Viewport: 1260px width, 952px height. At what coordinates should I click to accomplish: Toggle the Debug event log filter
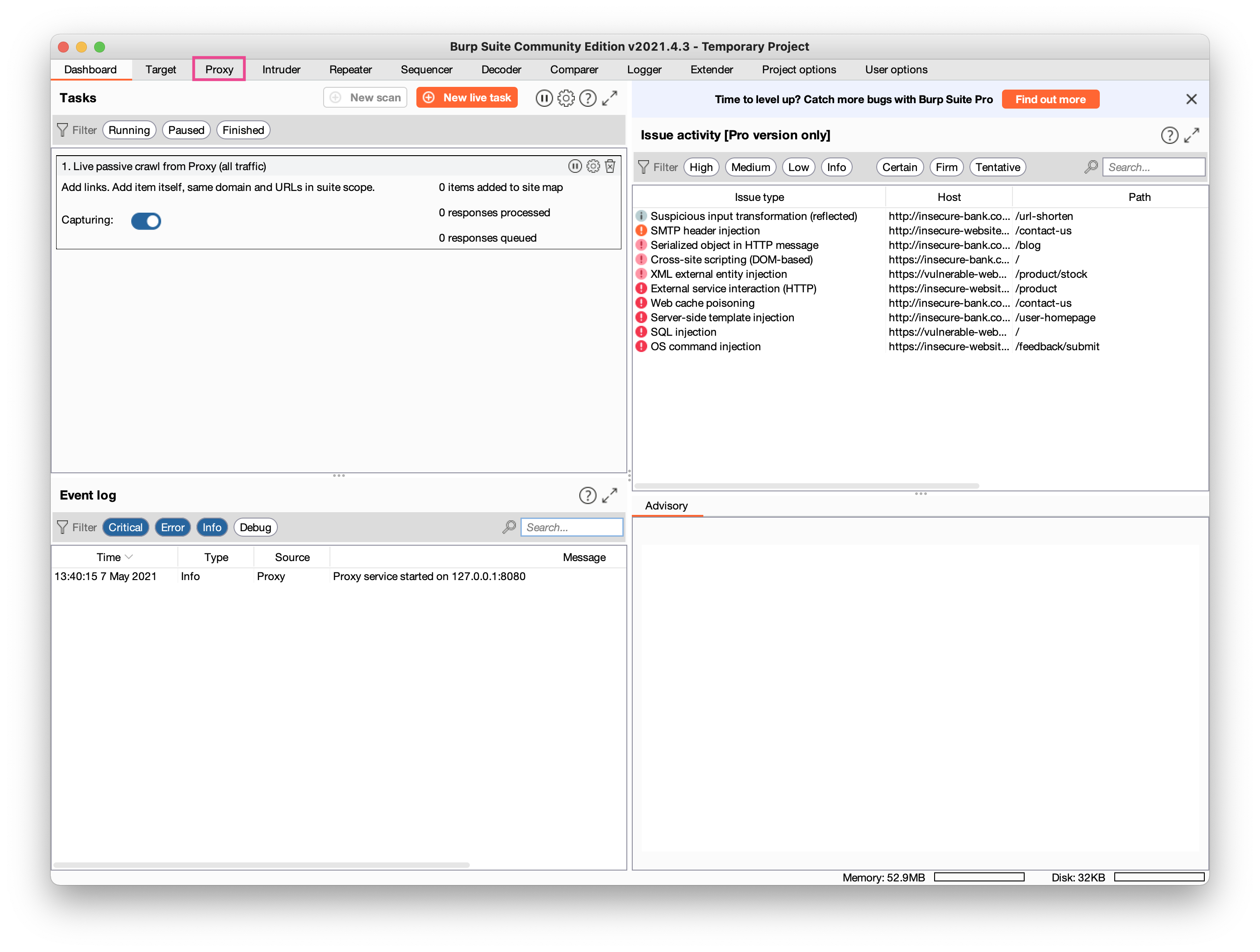click(x=255, y=528)
